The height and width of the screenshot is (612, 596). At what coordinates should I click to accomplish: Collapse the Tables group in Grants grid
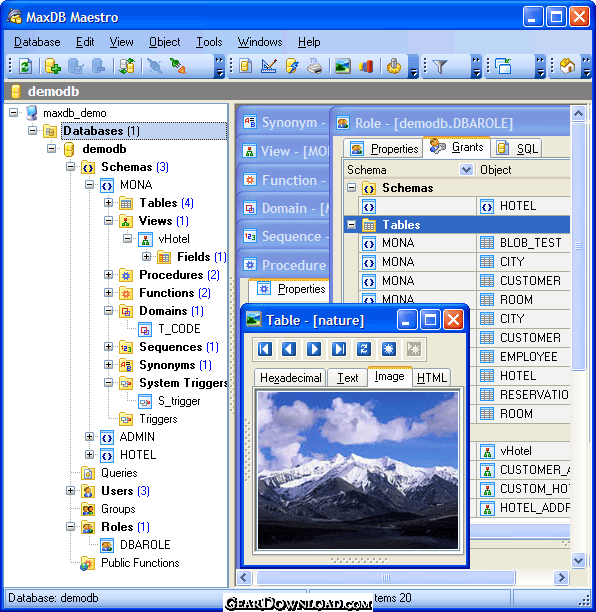[352, 225]
